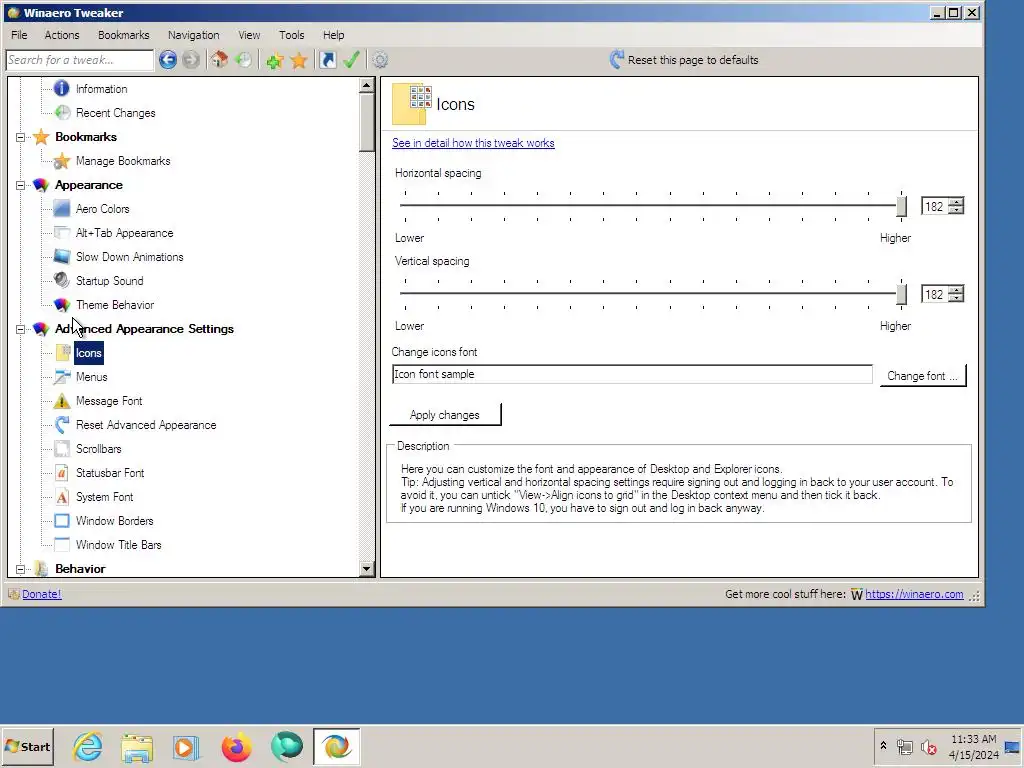Open the Message Font tweak
The image size is (1024, 768).
pyautogui.click(x=109, y=401)
